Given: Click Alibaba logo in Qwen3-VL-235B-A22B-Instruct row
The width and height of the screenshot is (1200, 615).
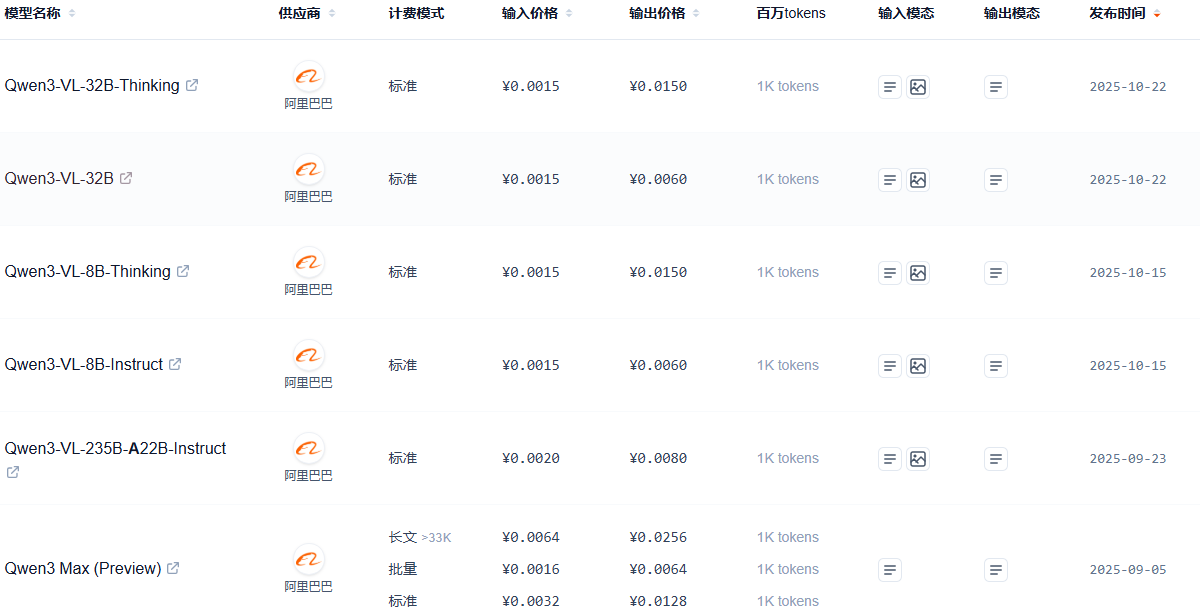Looking at the screenshot, I should click(308, 448).
